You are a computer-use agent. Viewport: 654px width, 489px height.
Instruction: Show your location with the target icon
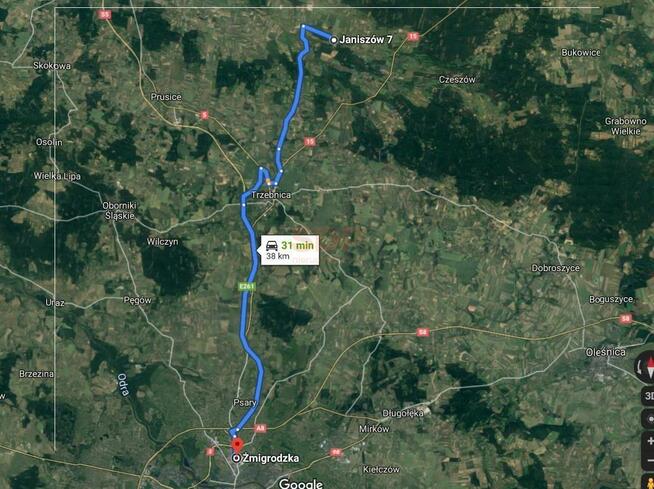click(x=649, y=419)
